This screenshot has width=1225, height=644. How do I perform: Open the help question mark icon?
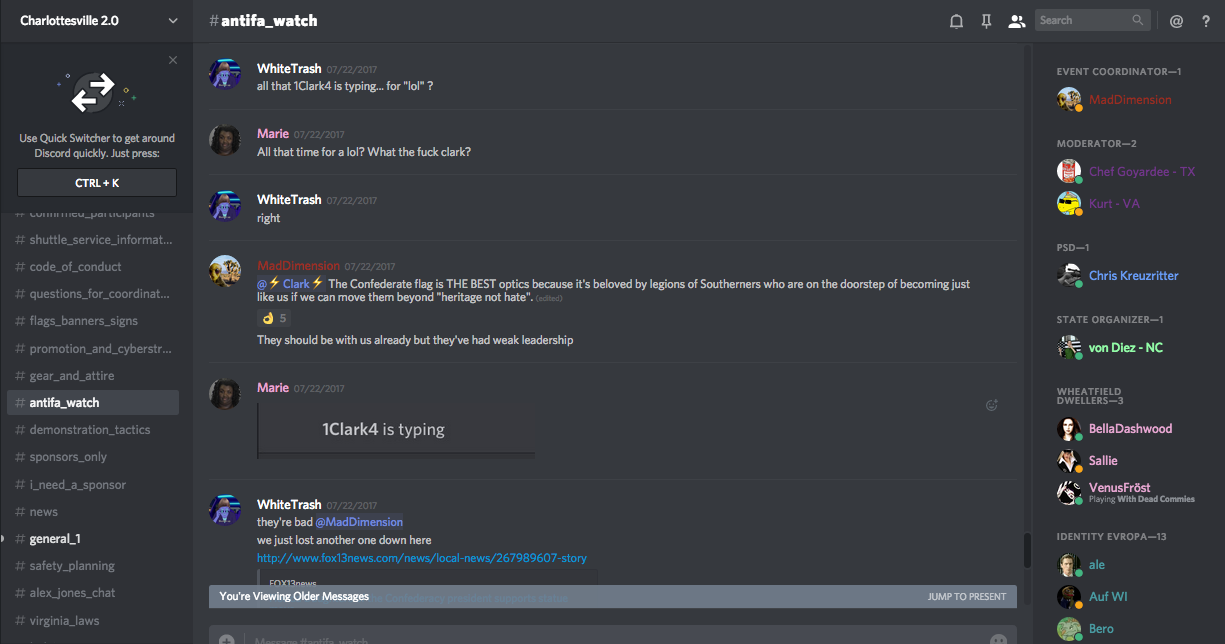(1206, 21)
